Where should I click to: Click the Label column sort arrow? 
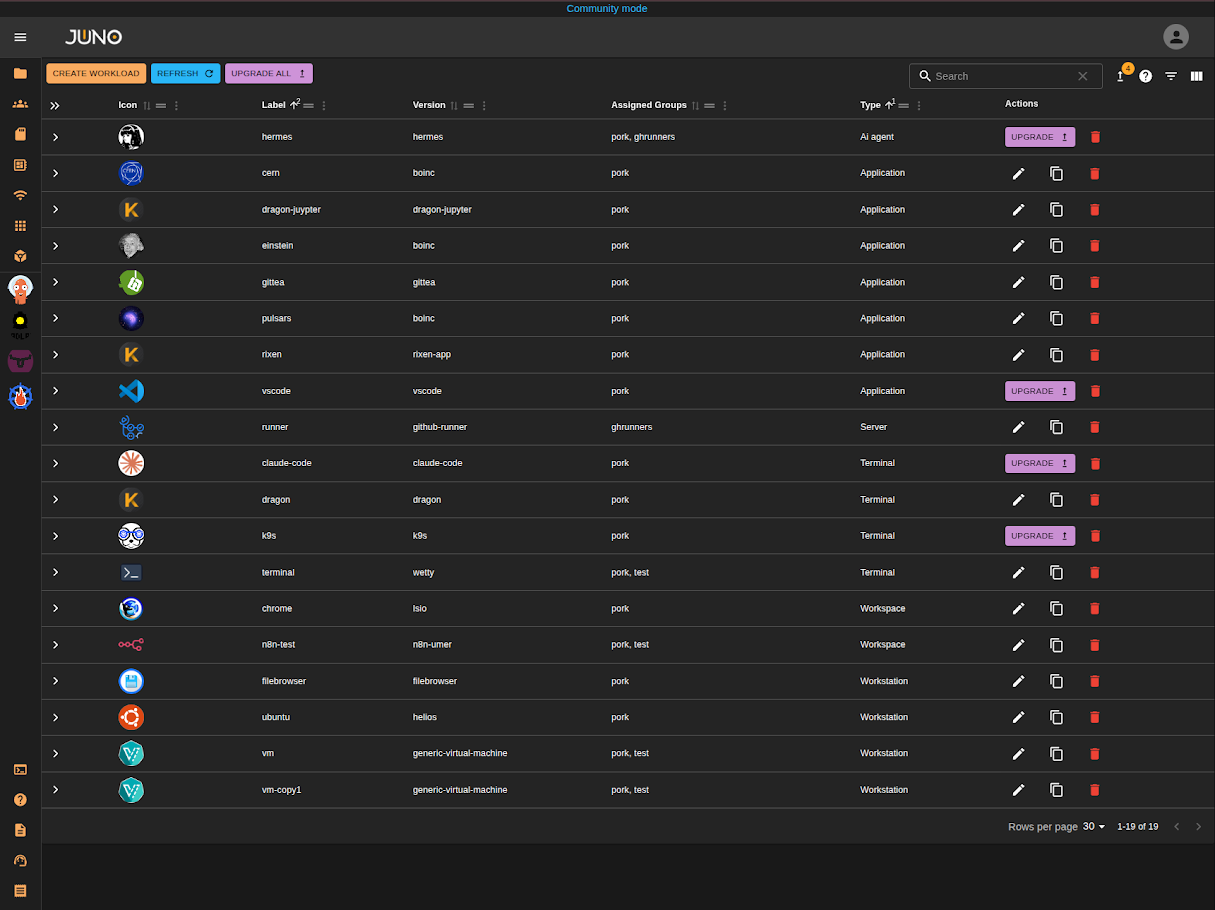(295, 104)
